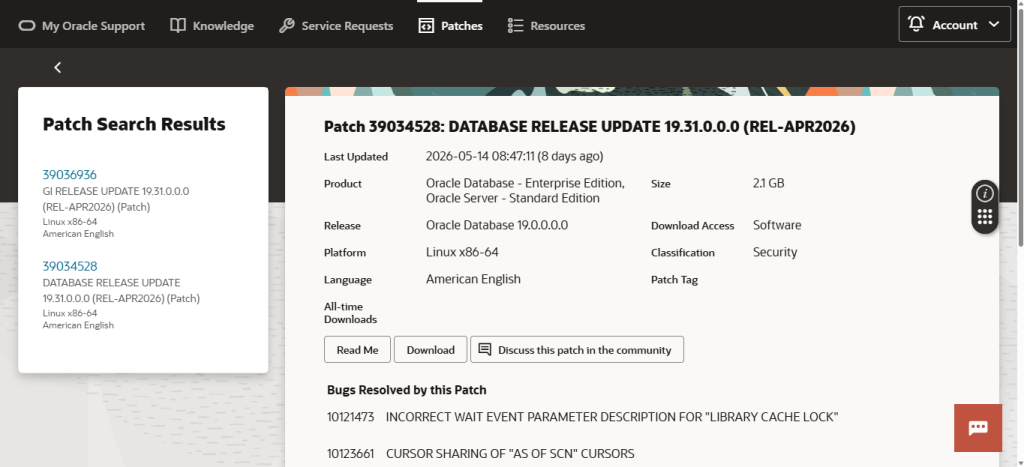The height and width of the screenshot is (467, 1024).
Task: Open patch 39036936 link
Action: (x=69, y=174)
